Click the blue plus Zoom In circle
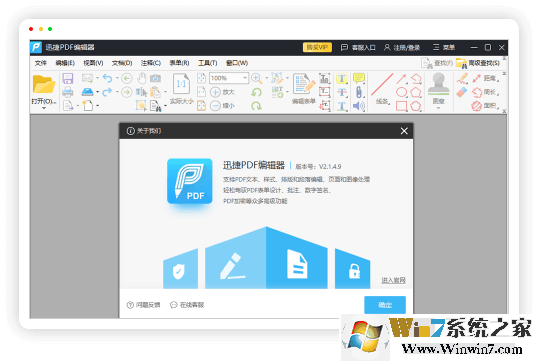This screenshot has height=363, width=539. (x=215, y=92)
